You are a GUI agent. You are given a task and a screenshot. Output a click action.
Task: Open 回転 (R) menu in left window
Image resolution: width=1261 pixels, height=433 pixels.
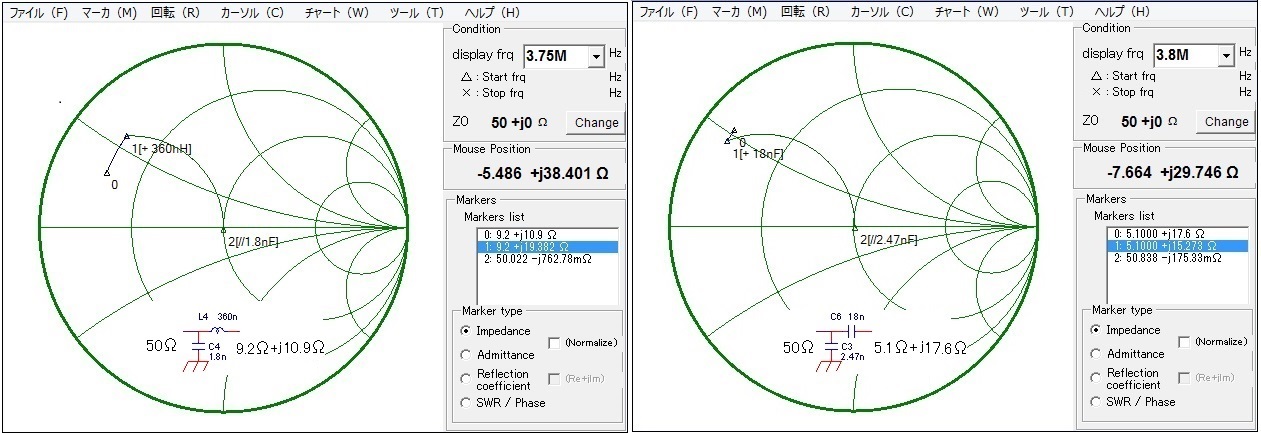point(175,13)
